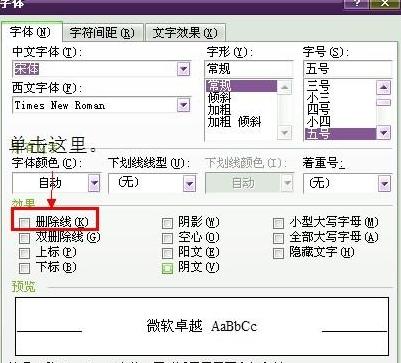This screenshot has width=401, height=363.
Task: Toggle the 上标(P) checkbox
Action: [x=24, y=253]
